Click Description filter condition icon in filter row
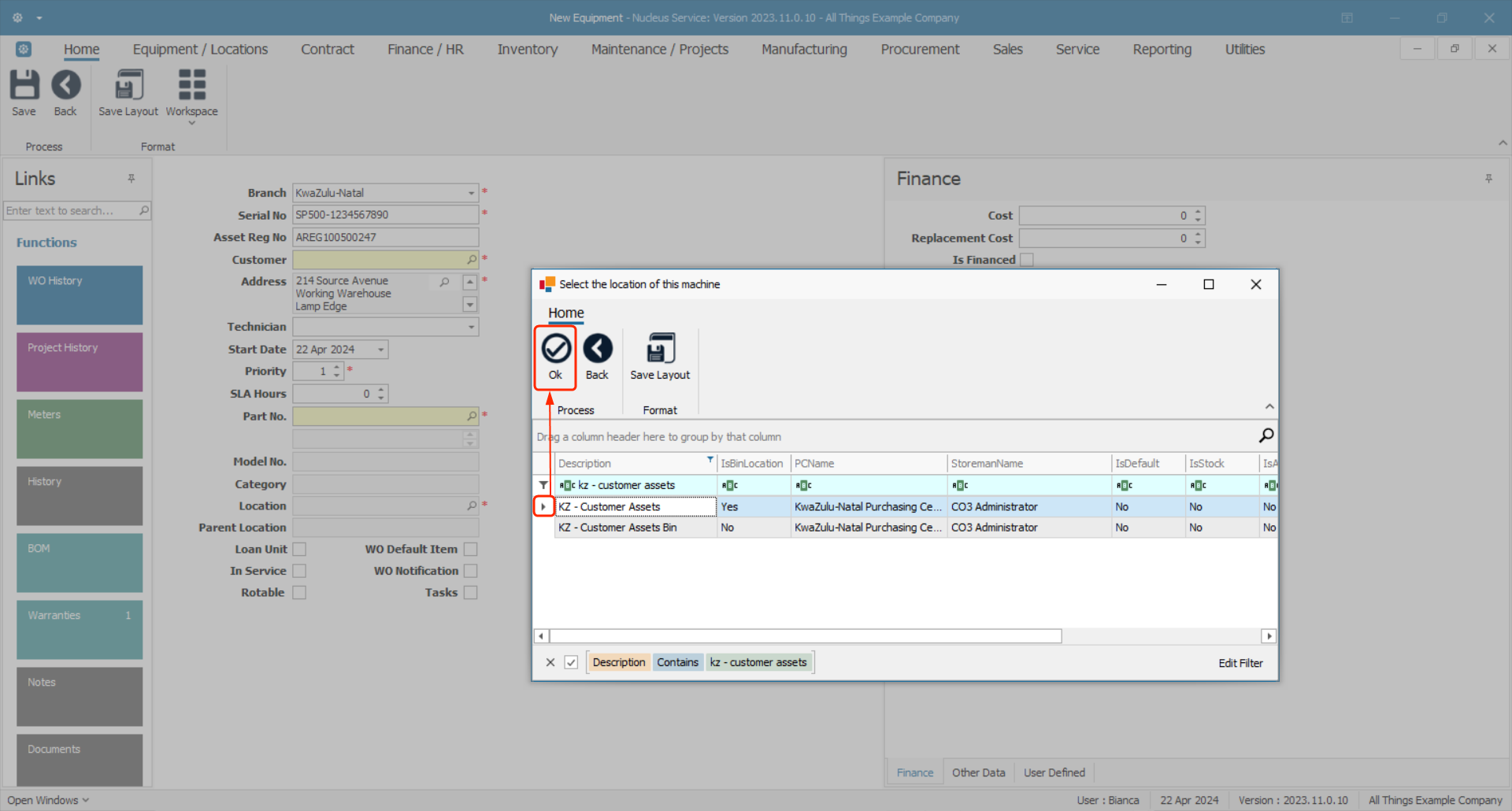Screen dimensions: 1512x811 coord(567,485)
